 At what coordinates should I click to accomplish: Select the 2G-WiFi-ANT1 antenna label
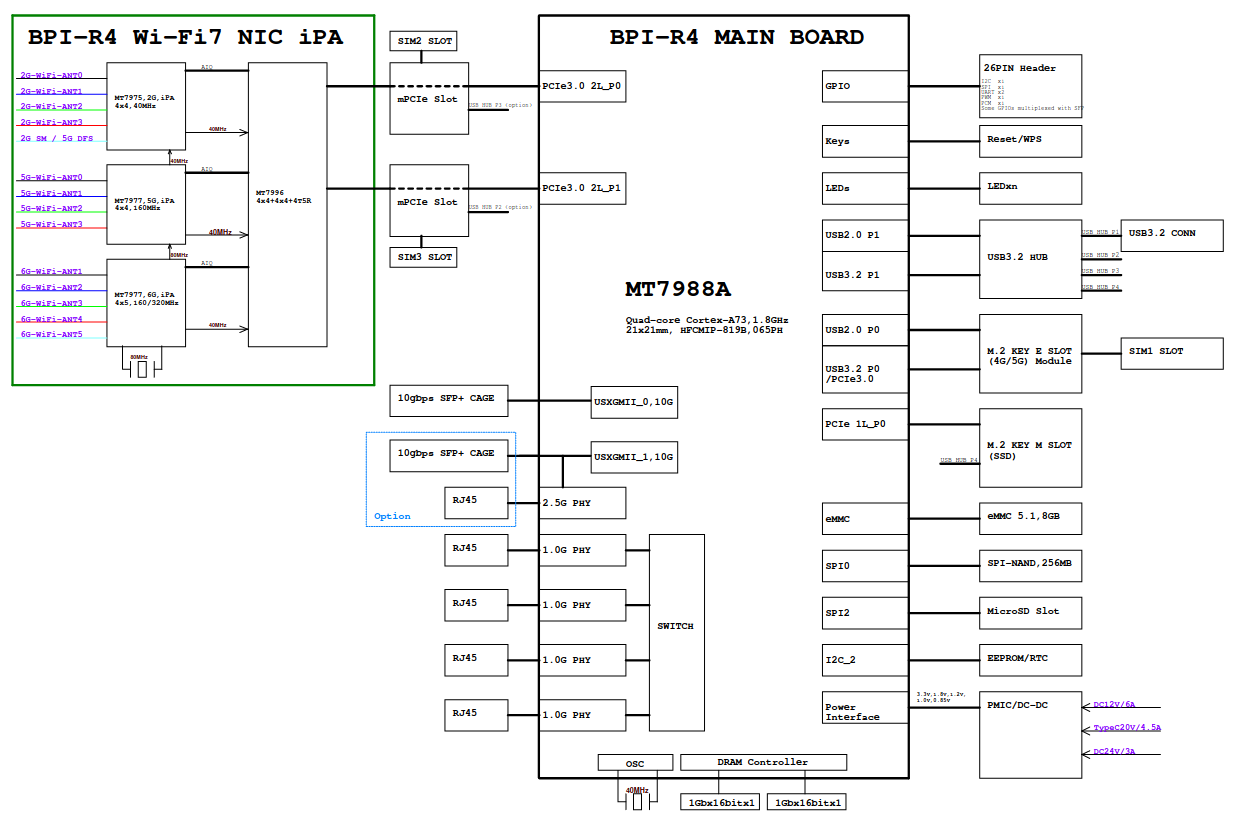[x=51, y=91]
